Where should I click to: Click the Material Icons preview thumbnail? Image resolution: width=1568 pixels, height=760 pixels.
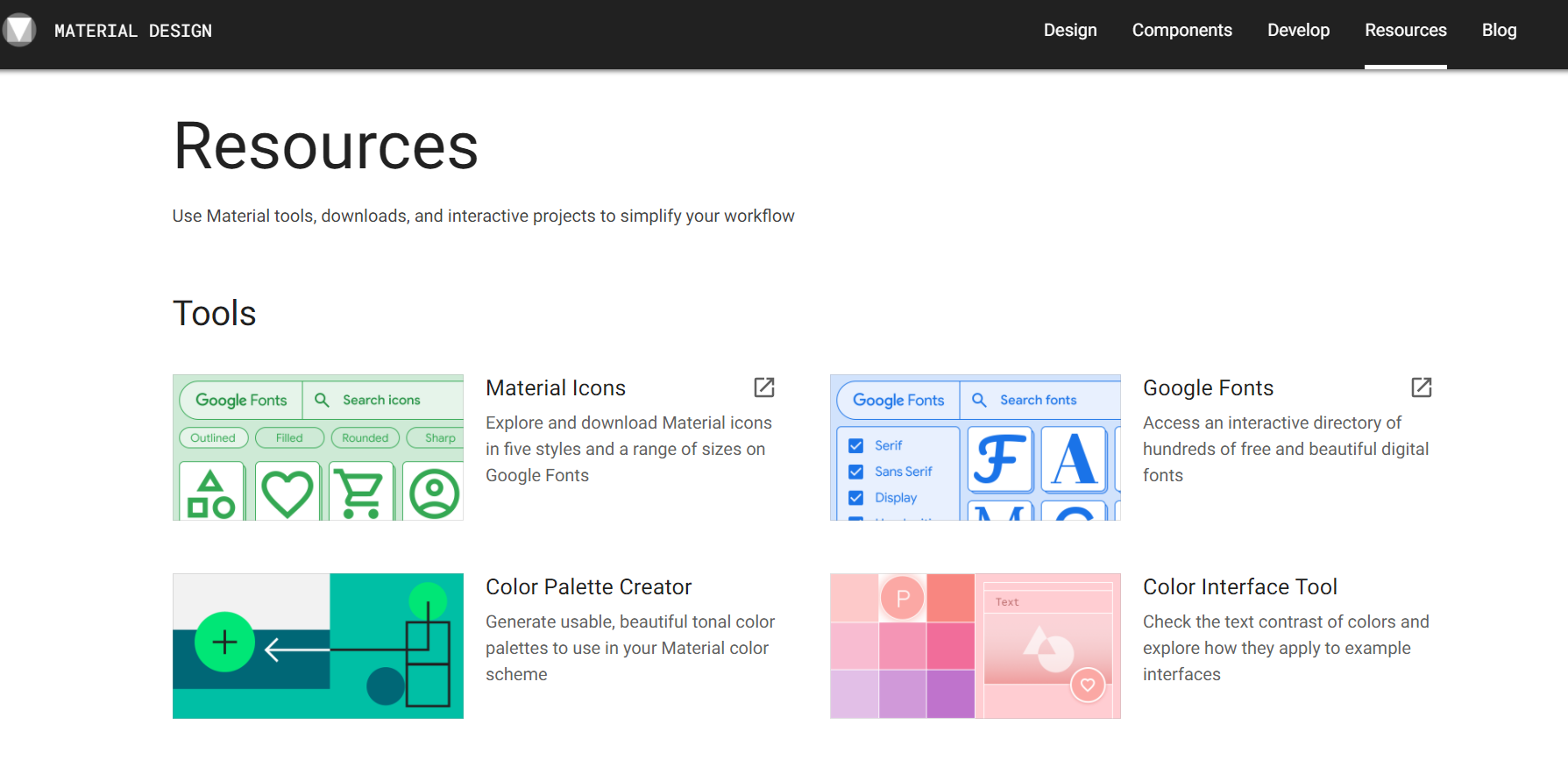tap(318, 447)
